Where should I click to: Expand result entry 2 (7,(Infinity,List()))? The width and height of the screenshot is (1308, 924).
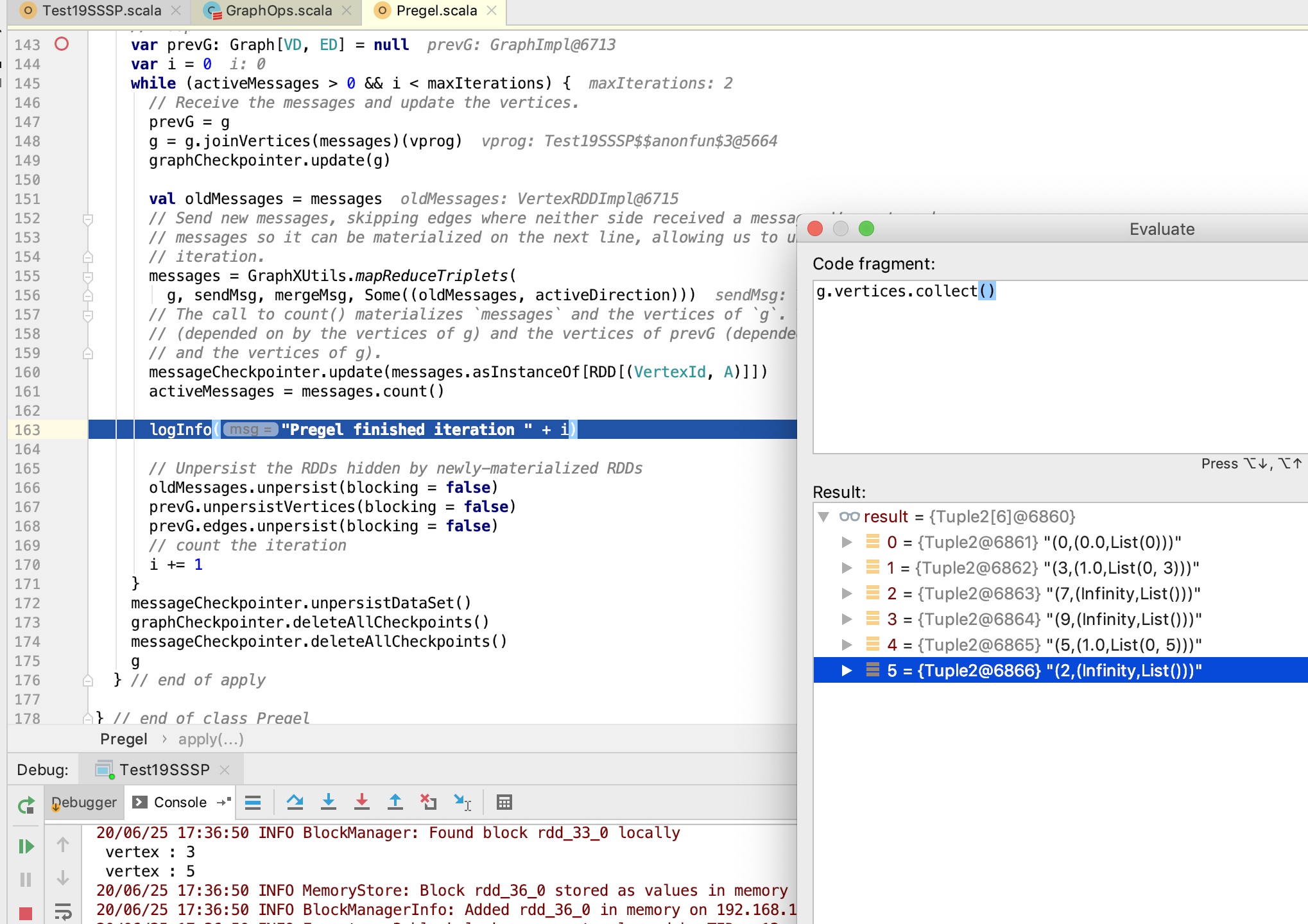pos(847,594)
